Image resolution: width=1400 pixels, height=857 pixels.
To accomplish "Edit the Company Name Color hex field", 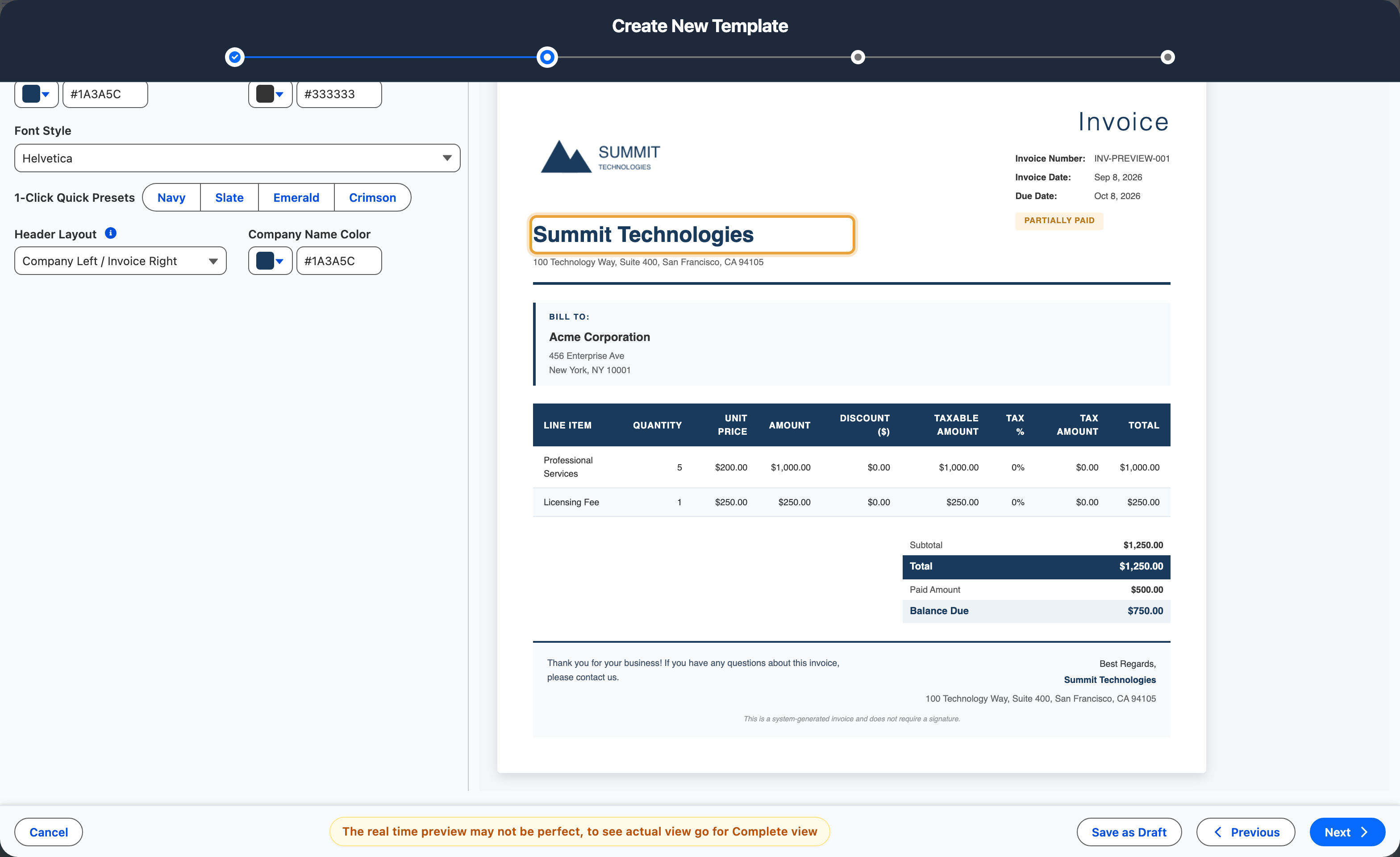I will (339, 261).
